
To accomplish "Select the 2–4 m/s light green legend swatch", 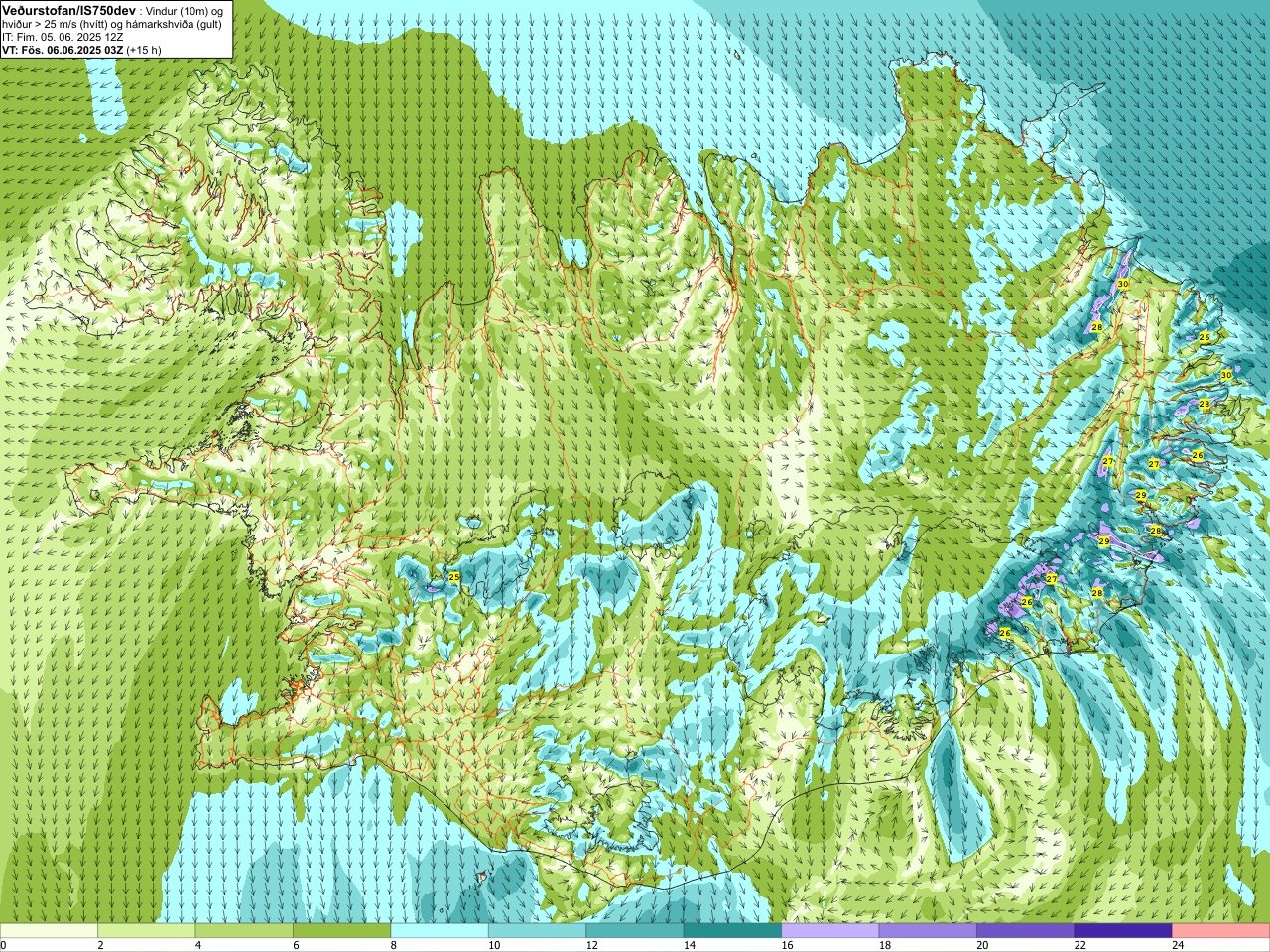I will point(147,931).
